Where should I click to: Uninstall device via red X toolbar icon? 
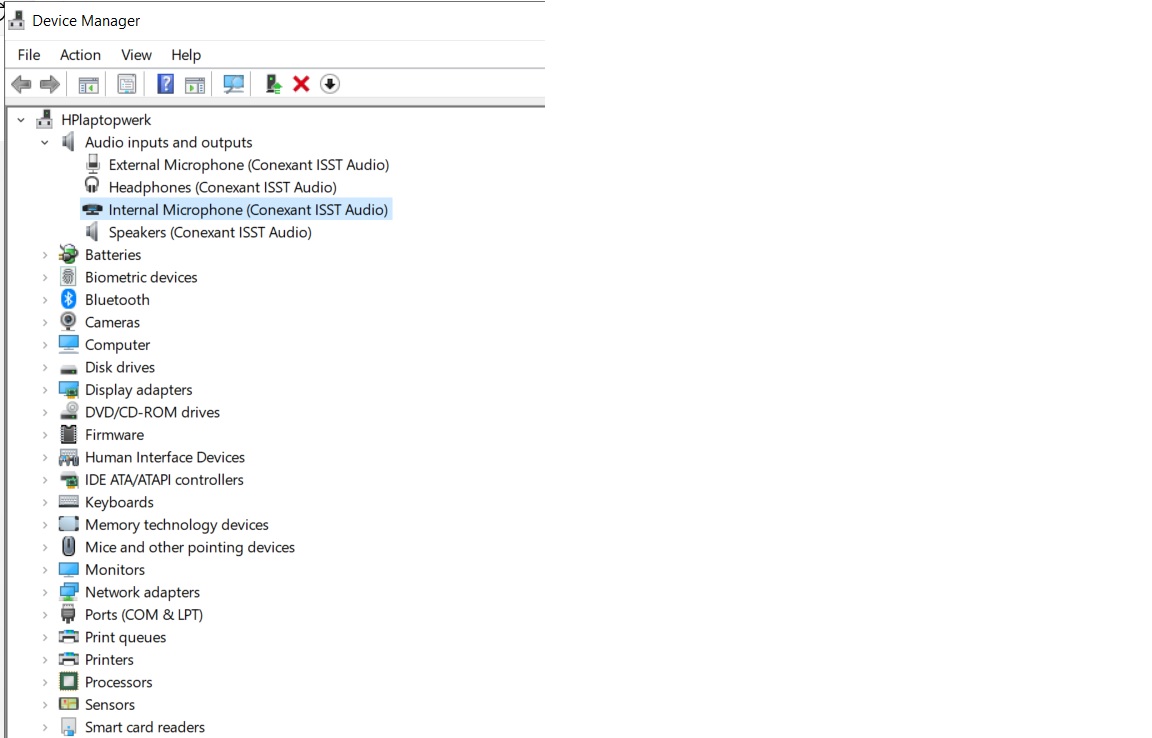pyautogui.click(x=301, y=84)
